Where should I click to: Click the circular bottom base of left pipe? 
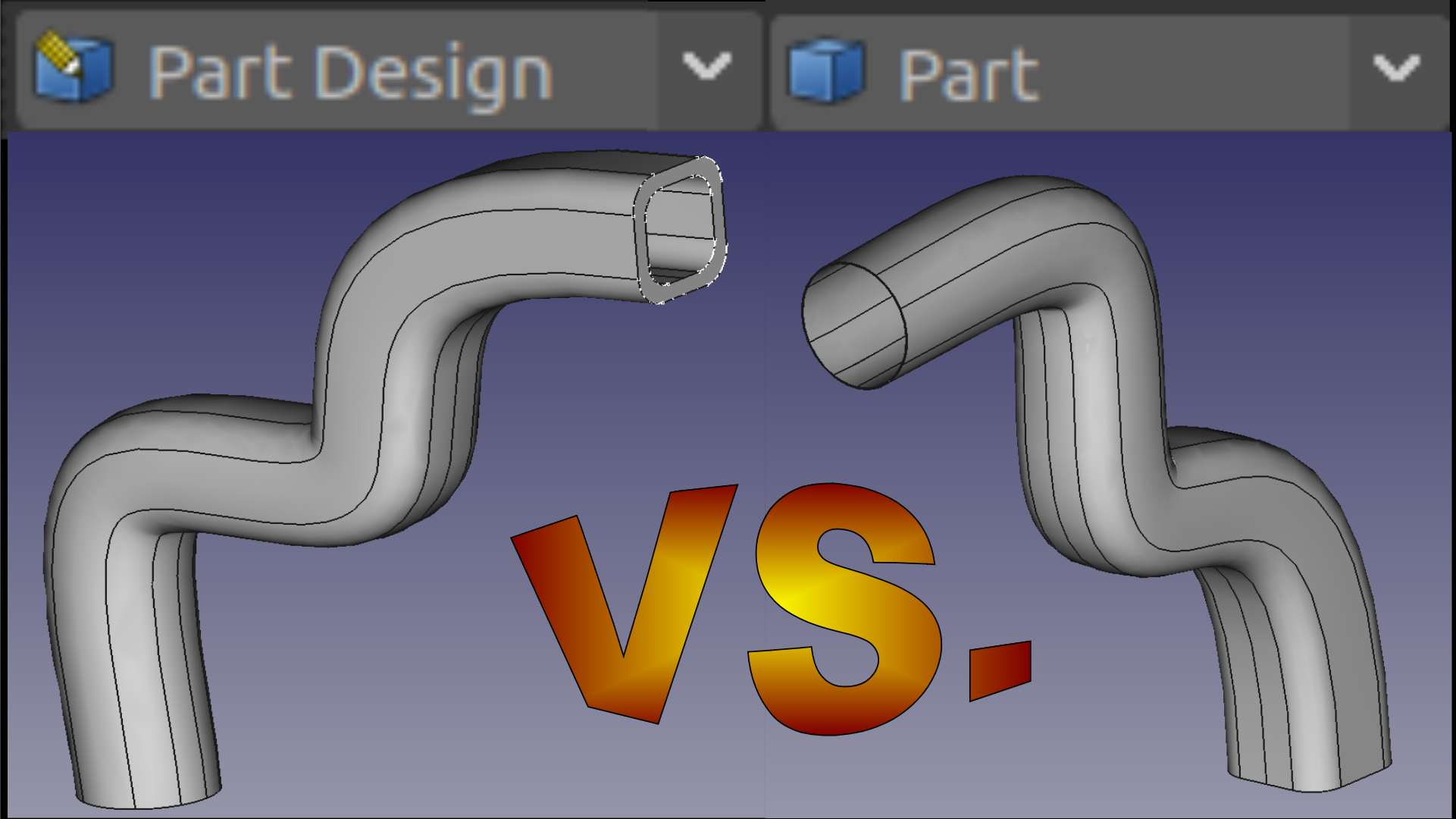[x=148, y=796]
